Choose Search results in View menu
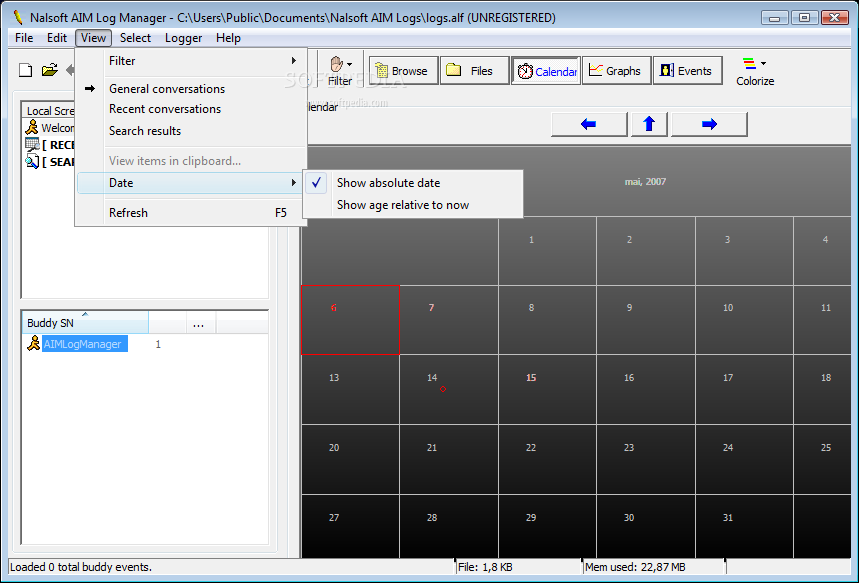The height and width of the screenshot is (583, 859). point(191,131)
